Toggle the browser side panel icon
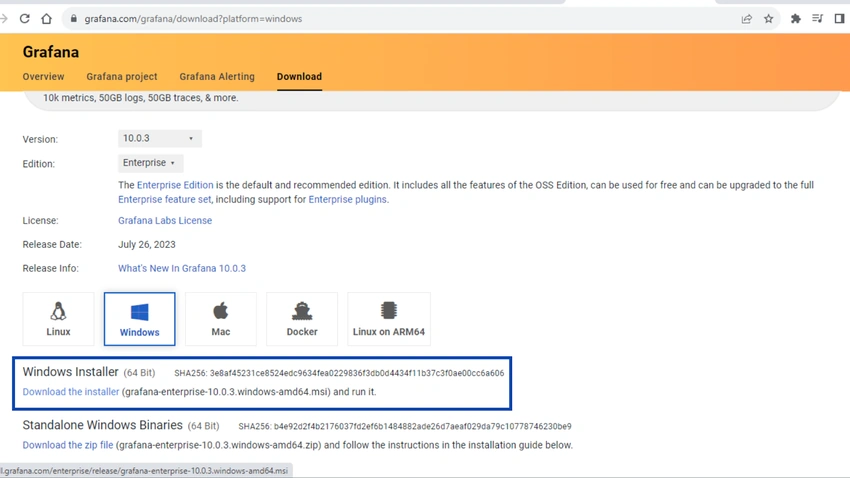 839,19
